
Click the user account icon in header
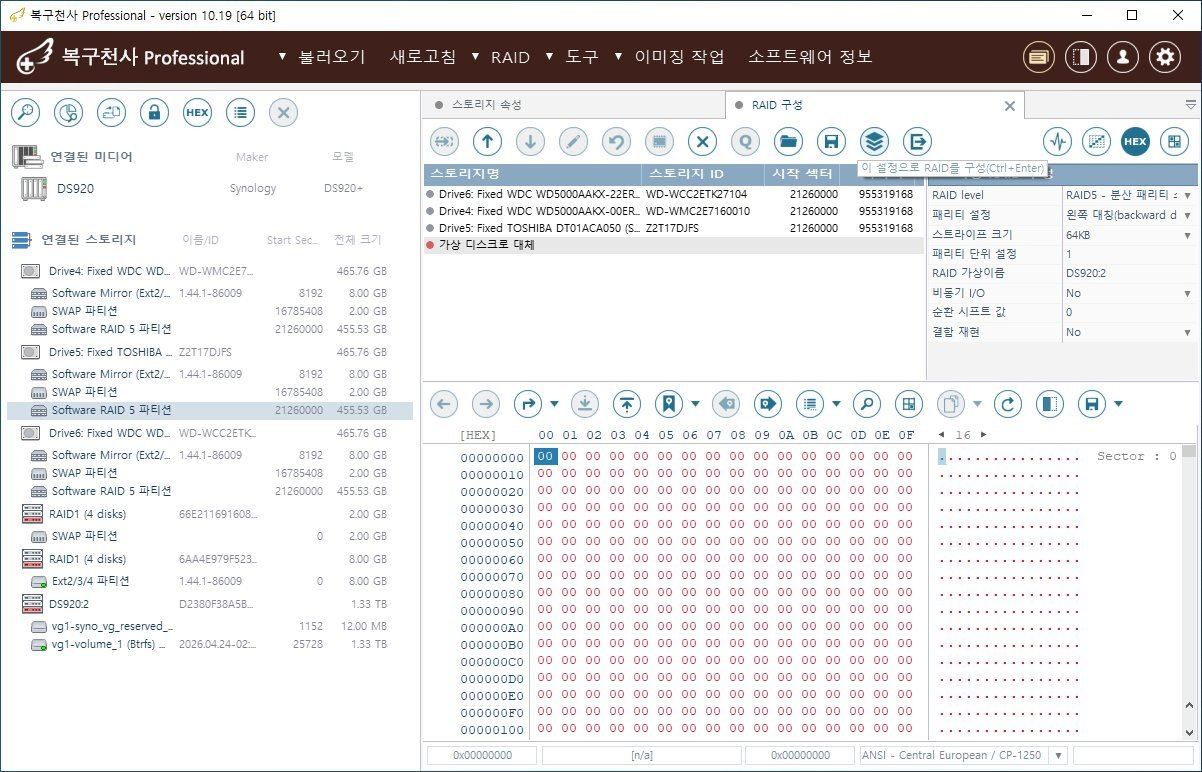pyautogui.click(x=1122, y=57)
